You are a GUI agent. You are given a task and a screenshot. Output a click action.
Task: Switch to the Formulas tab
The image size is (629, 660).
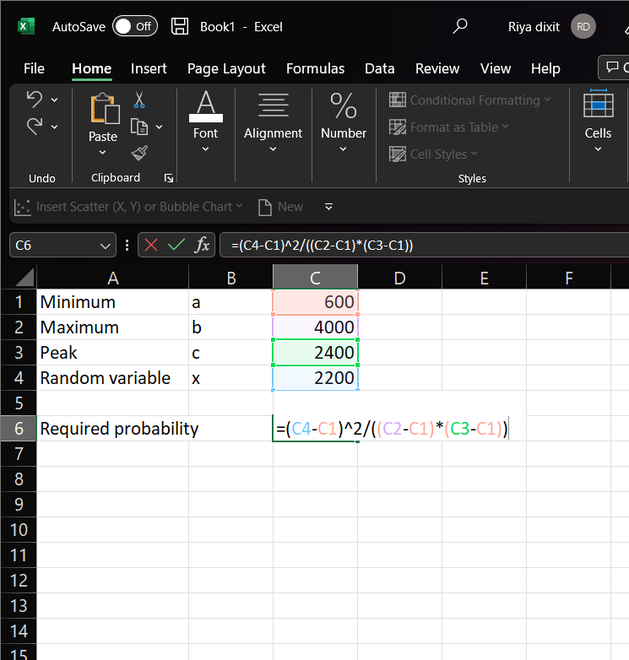315,69
